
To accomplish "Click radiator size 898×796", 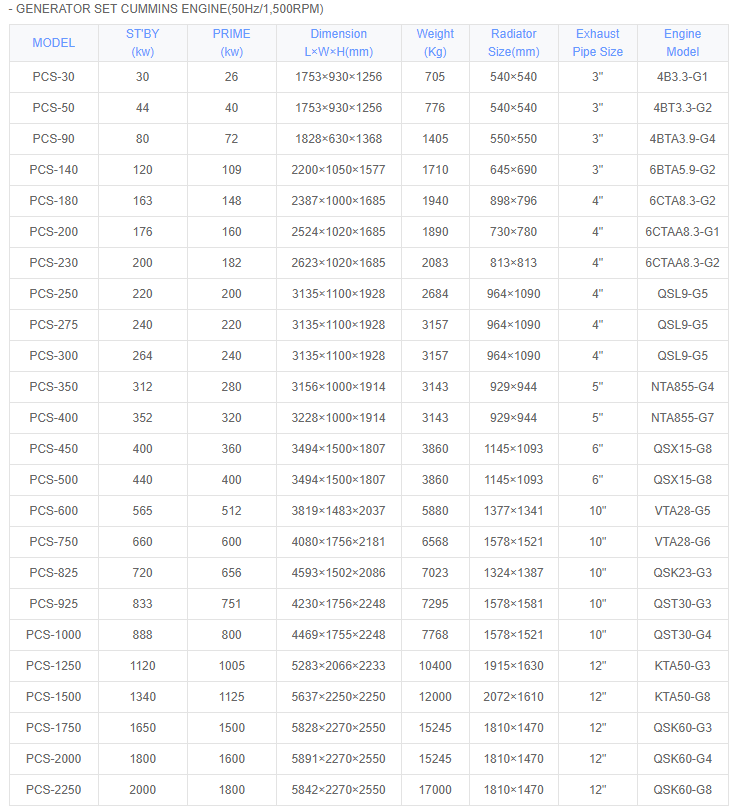I will point(514,201).
